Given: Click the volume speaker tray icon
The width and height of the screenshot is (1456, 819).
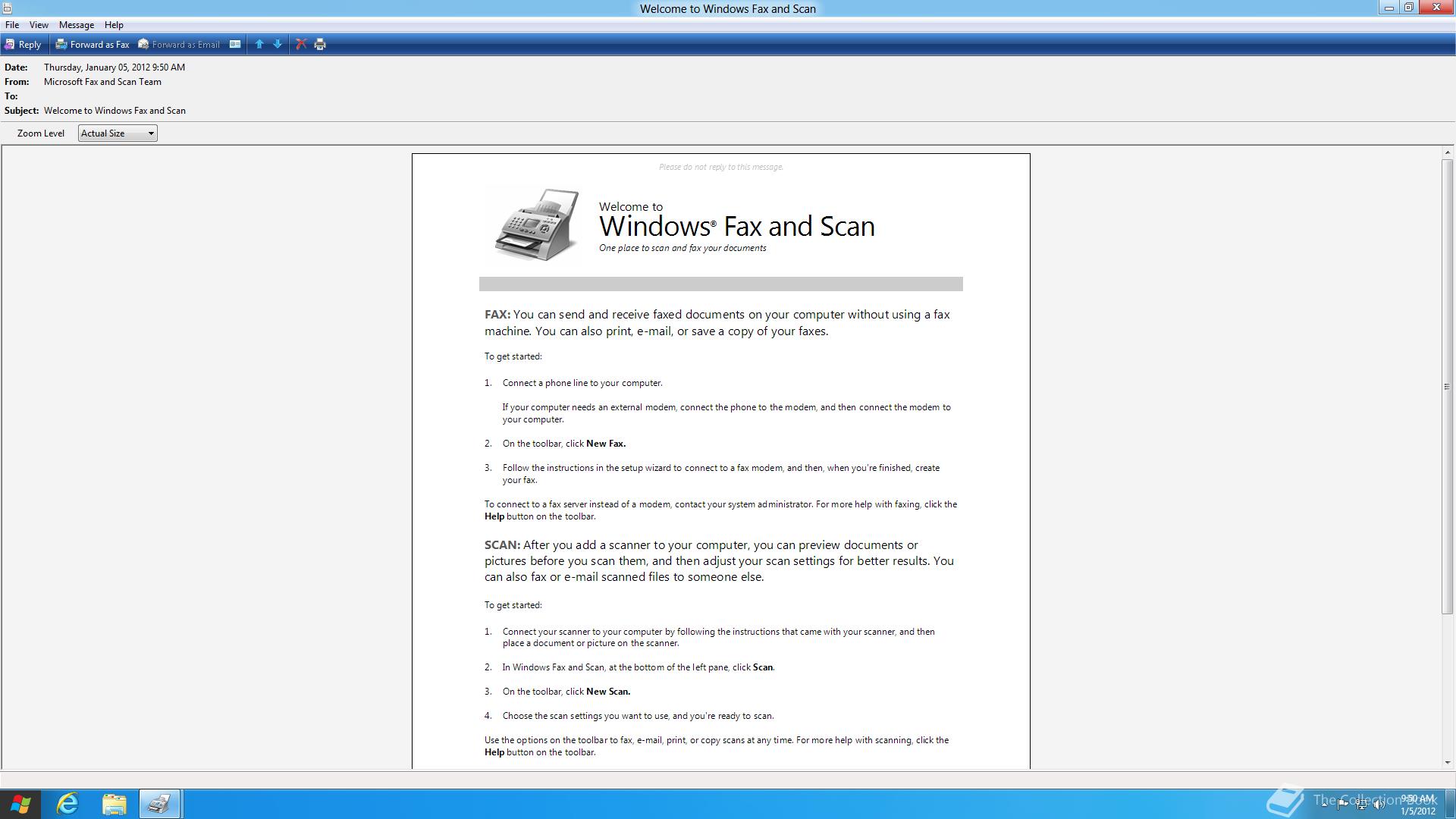Looking at the screenshot, I should [1379, 805].
